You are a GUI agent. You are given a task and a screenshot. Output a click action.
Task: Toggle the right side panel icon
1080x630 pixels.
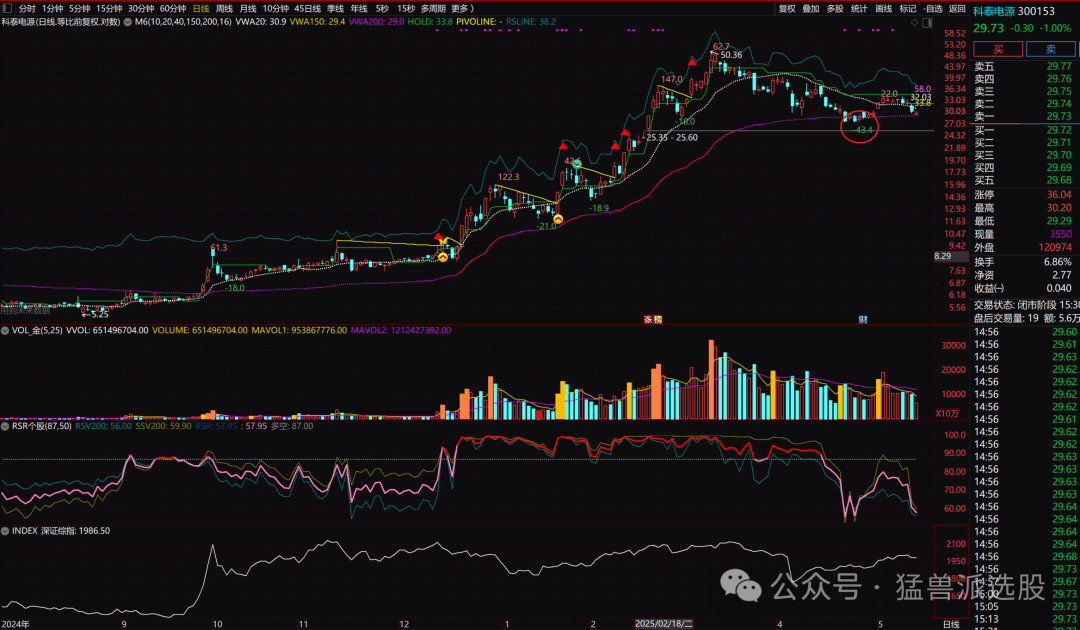point(927,23)
